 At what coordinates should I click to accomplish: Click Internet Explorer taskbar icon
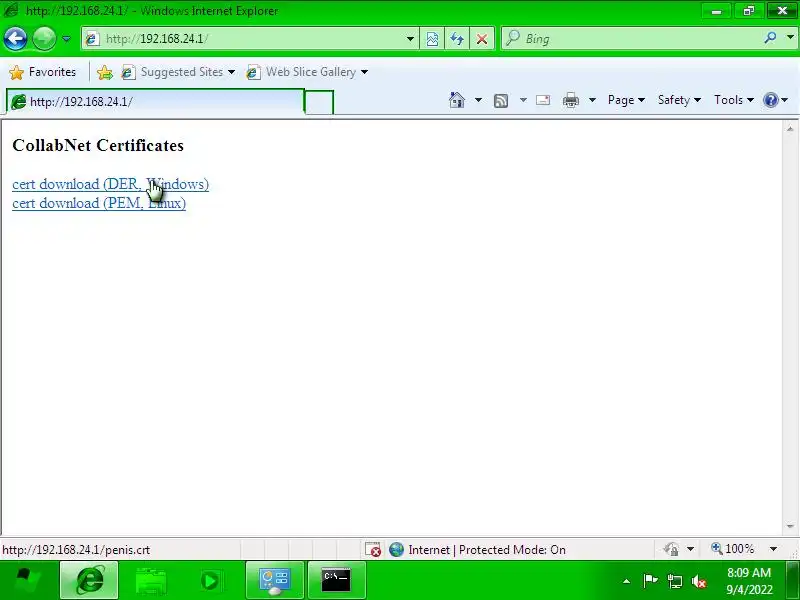point(89,580)
